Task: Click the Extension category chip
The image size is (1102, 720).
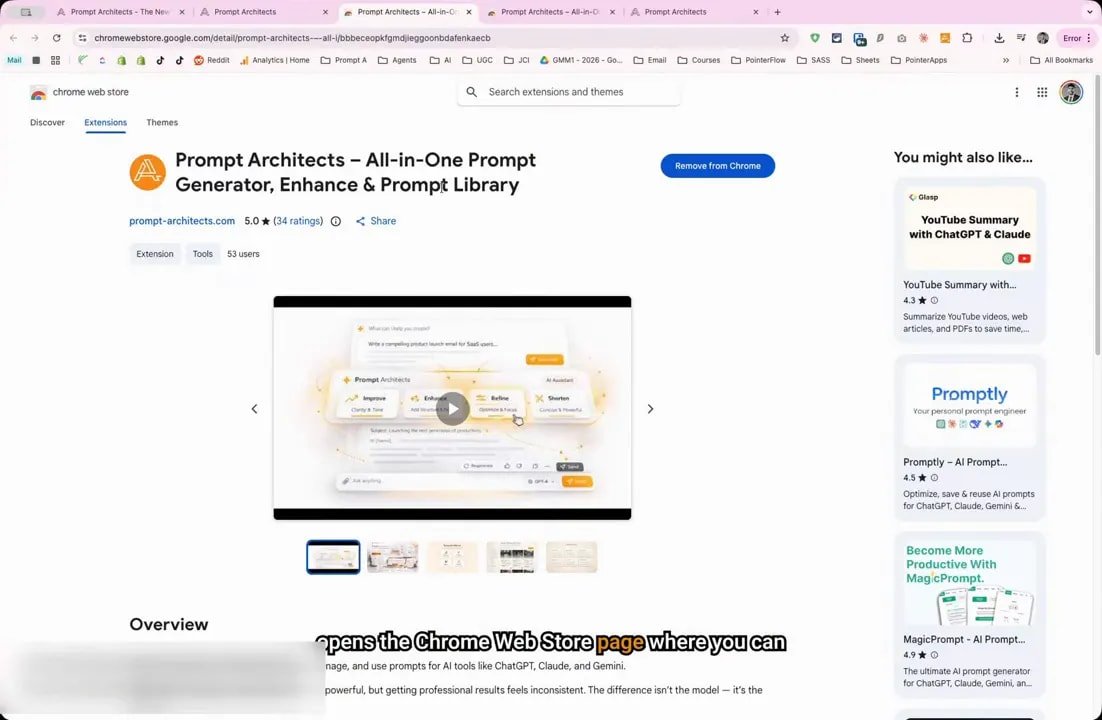Action: pyautogui.click(x=155, y=254)
